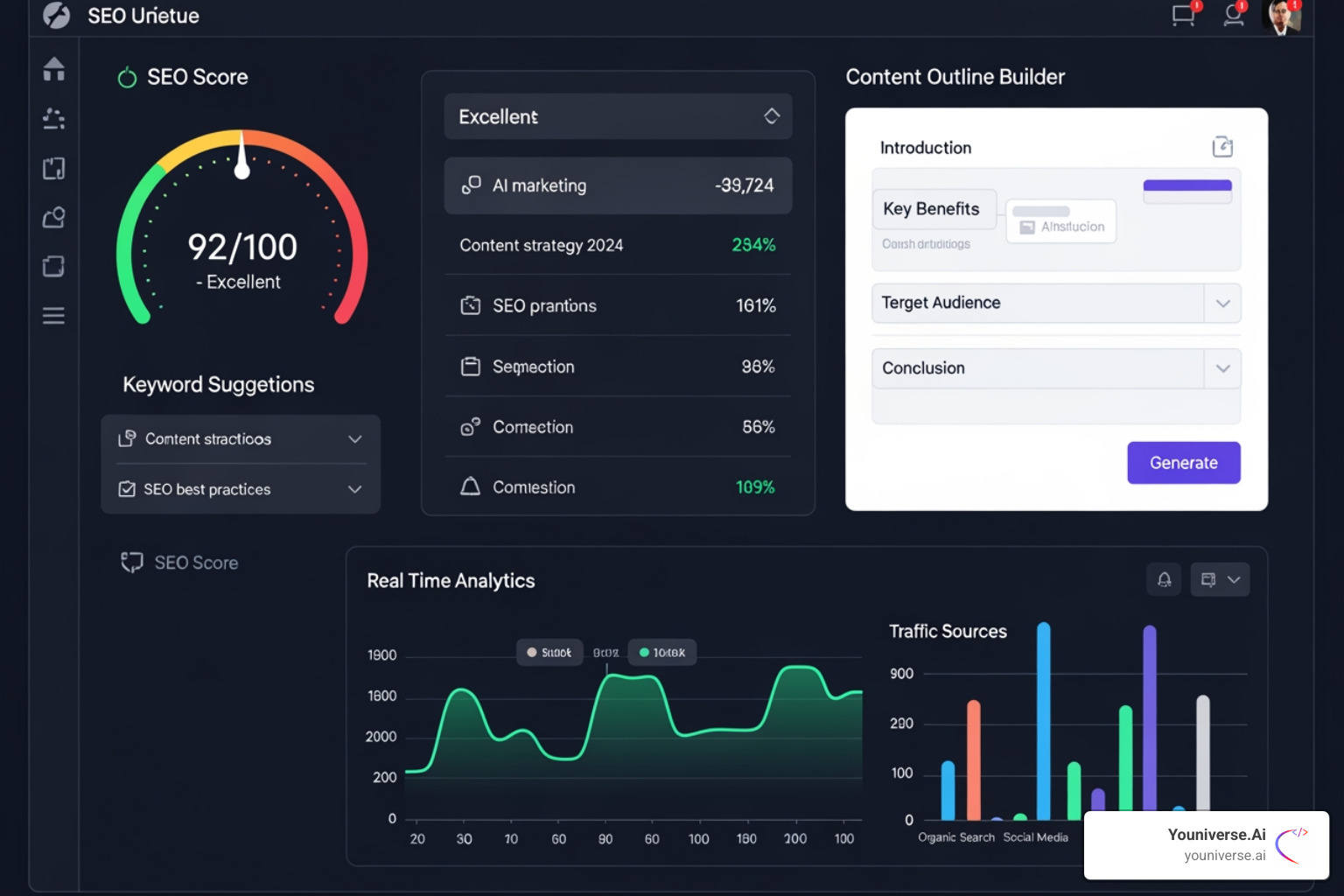Click the Content stractioos keyword icon
Viewport: 1344px width, 896px height.
127,438
